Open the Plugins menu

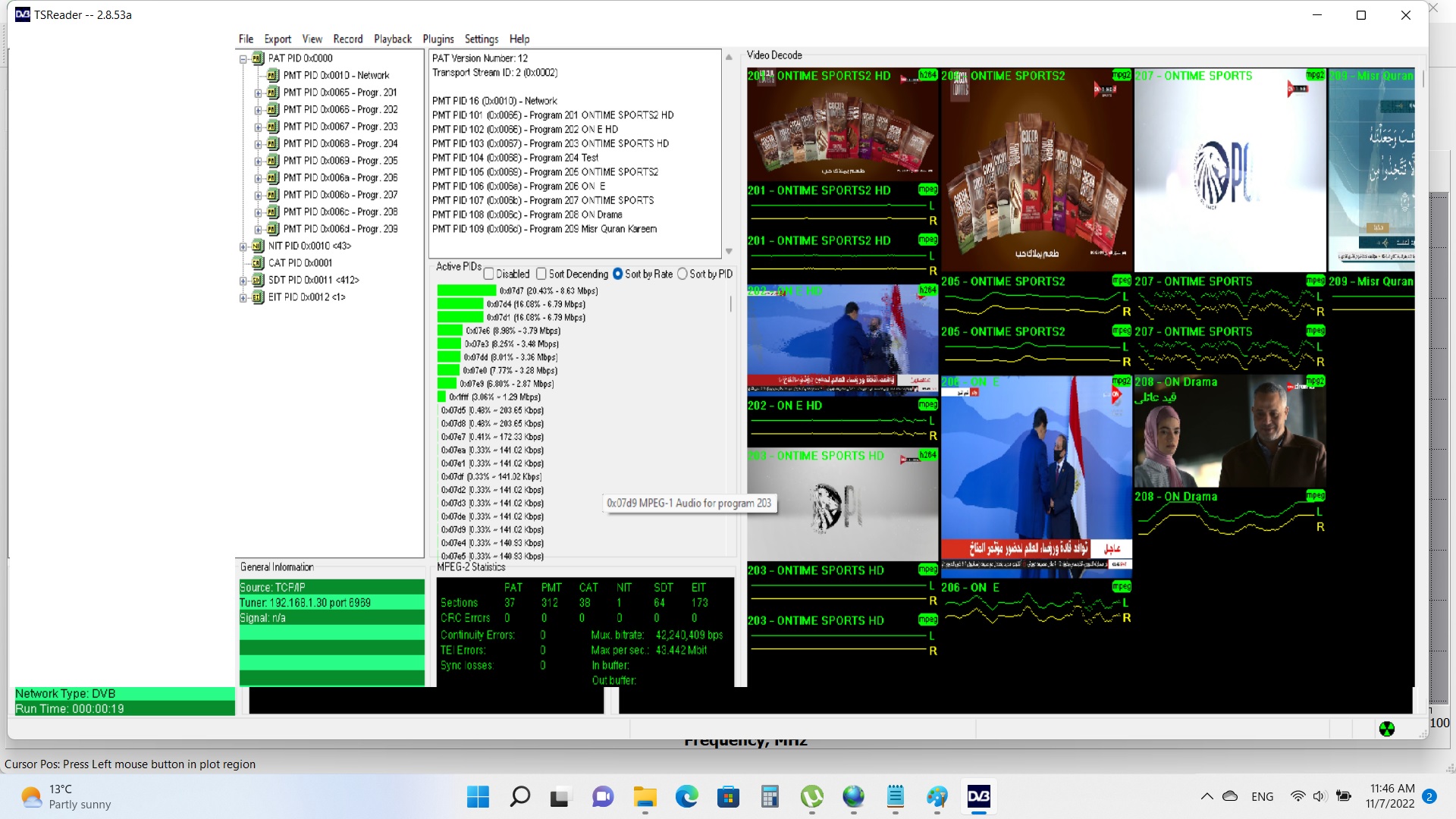[438, 39]
